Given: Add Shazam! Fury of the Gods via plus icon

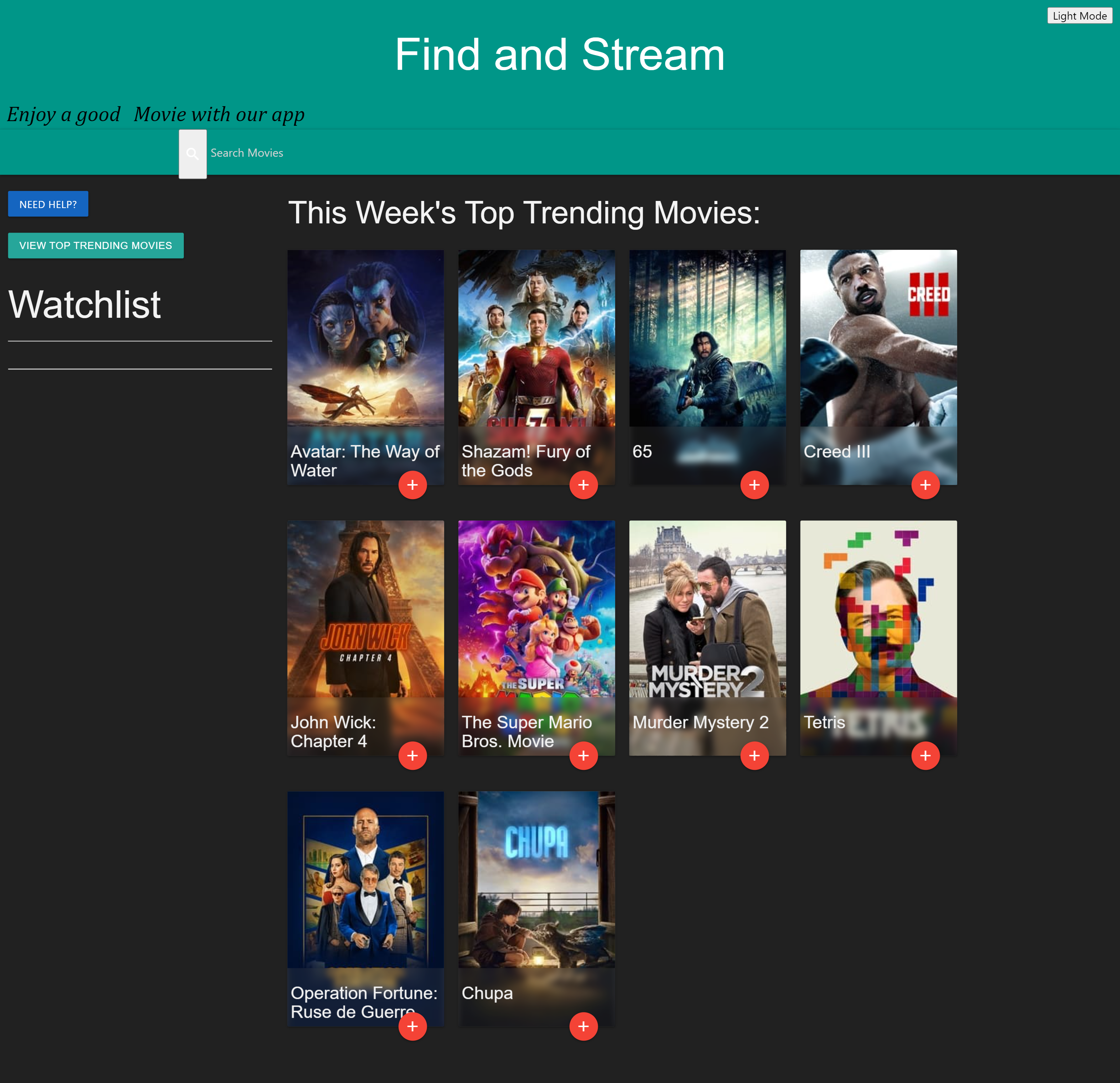Looking at the screenshot, I should pyautogui.click(x=584, y=484).
